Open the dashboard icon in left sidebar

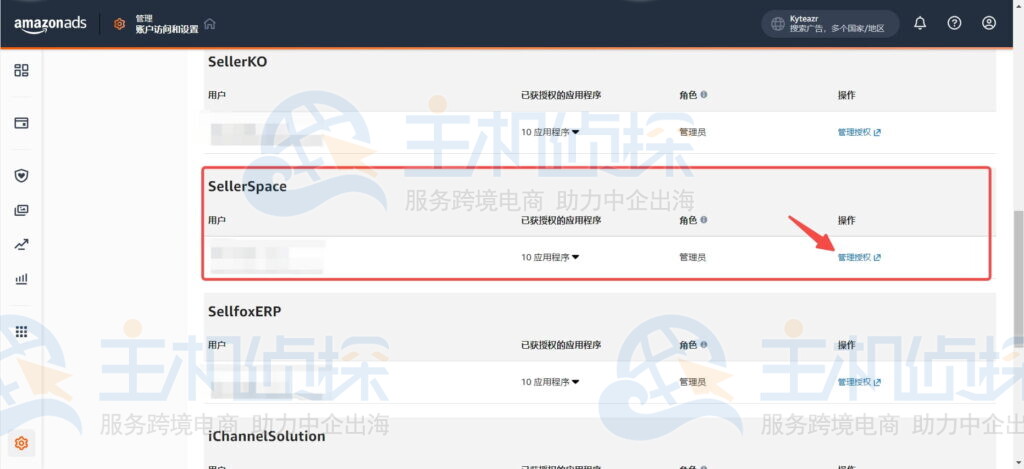21,70
